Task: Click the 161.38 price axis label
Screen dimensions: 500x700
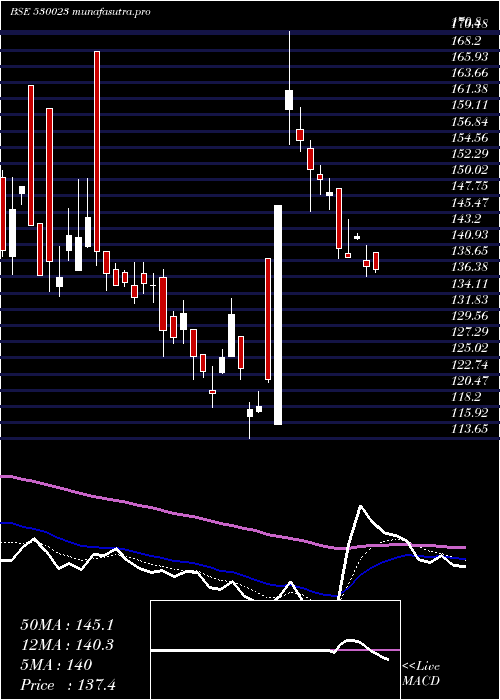Action: tap(470, 89)
